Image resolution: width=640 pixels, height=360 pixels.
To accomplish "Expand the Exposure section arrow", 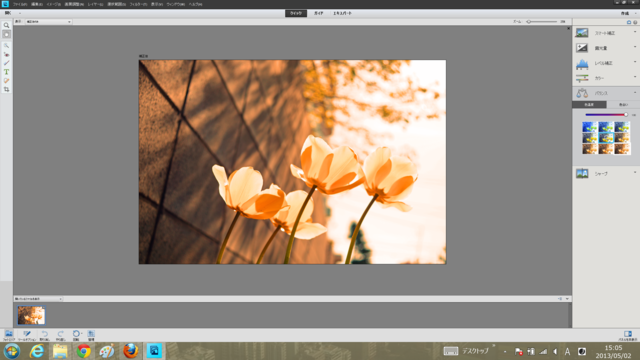I will pyautogui.click(x=635, y=47).
